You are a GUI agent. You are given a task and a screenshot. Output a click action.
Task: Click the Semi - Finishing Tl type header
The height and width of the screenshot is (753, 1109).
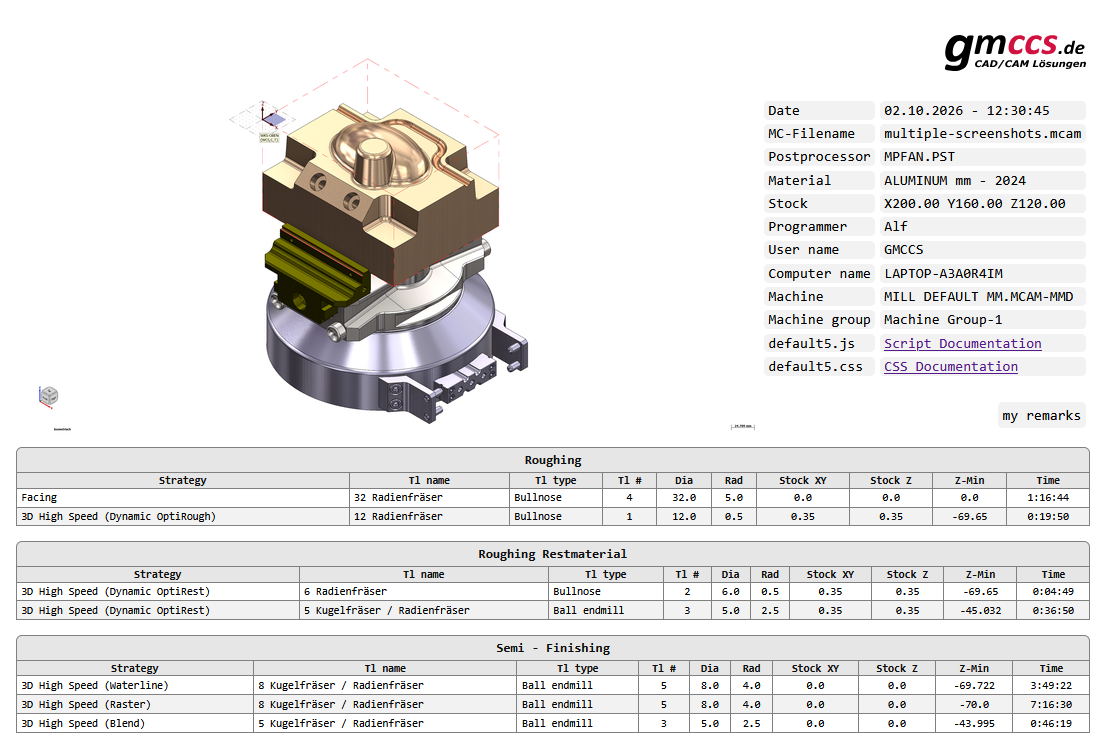click(577, 669)
